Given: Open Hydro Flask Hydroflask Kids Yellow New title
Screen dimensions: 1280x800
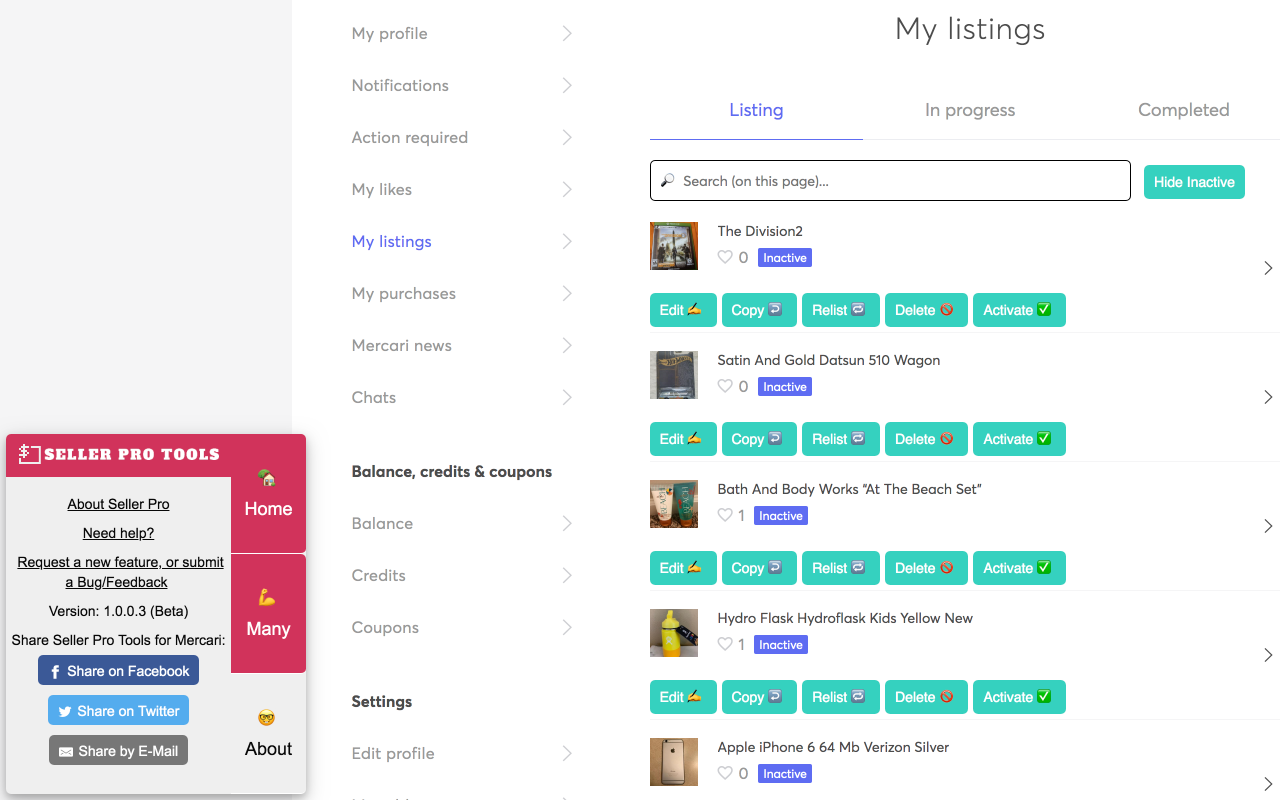Looking at the screenshot, I should point(845,618).
